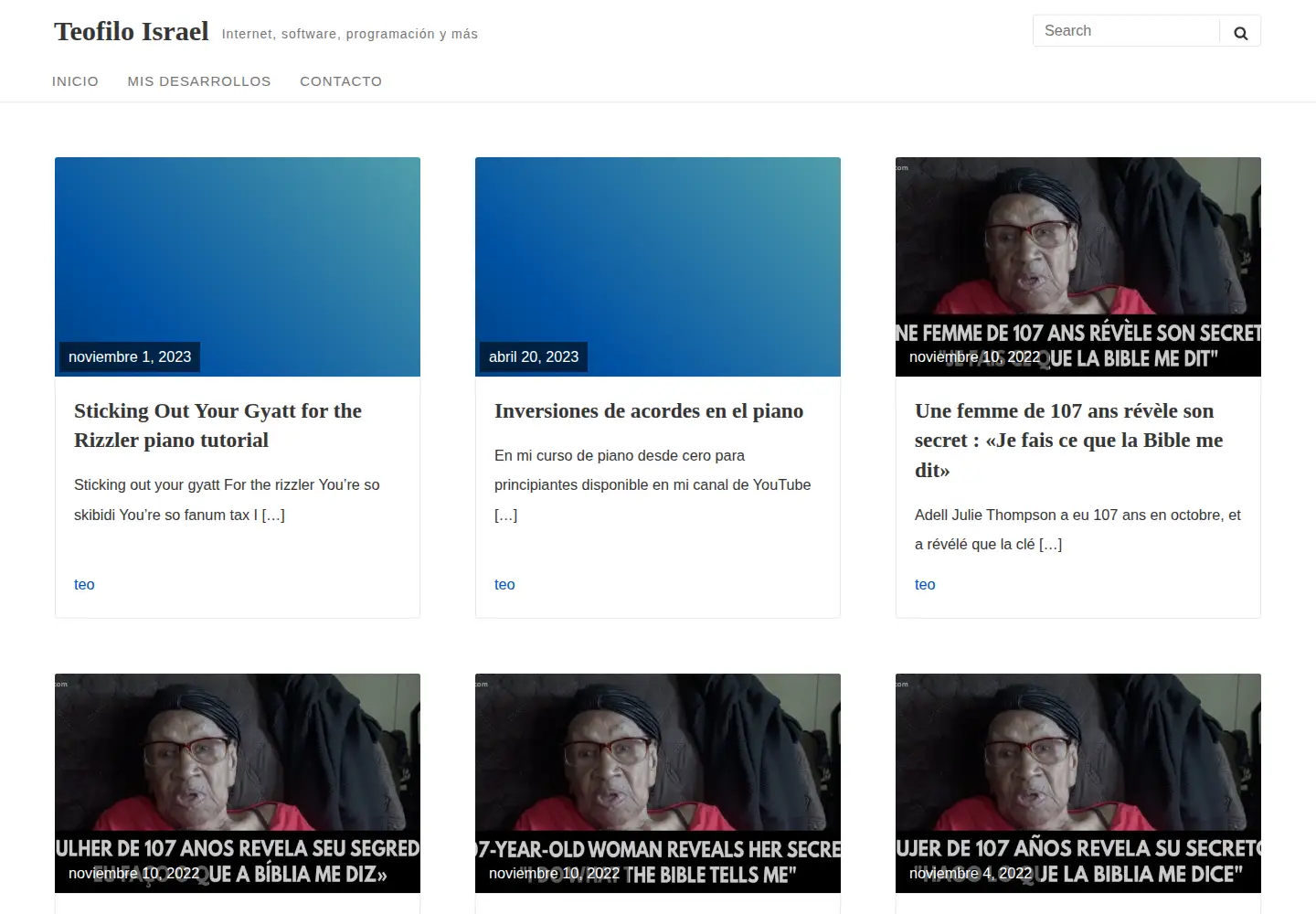Click the 'noviembre 10, 2022' date on the Portuguese thumbnail
The image size is (1316, 914).
tap(133, 873)
